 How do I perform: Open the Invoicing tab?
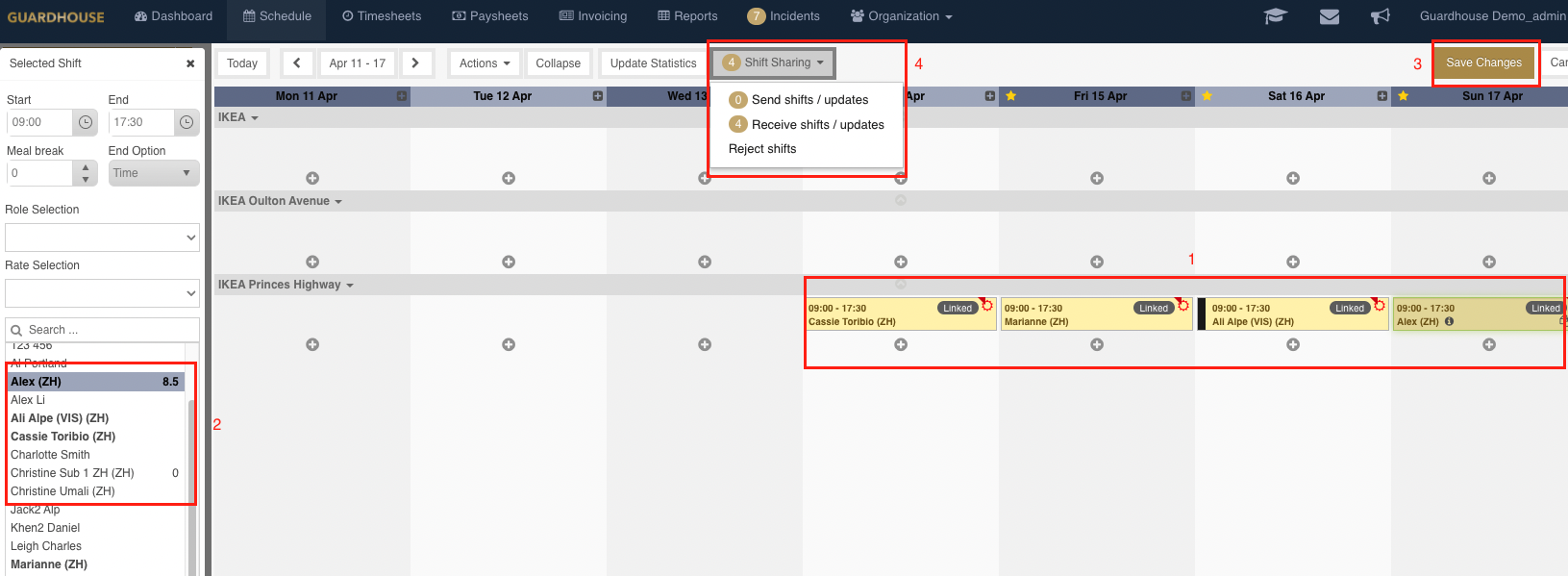coord(593,16)
